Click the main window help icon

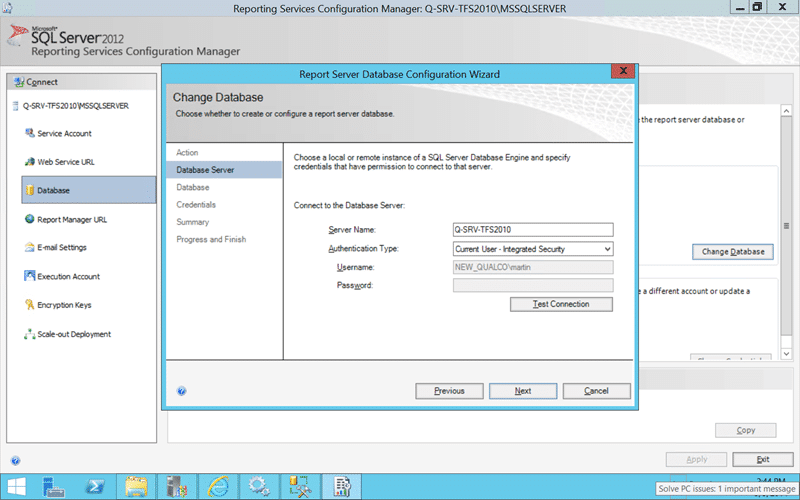[x=15, y=461]
